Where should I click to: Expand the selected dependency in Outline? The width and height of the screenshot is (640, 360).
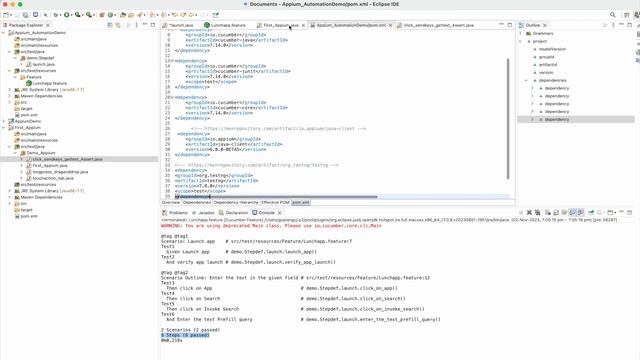coord(532,119)
